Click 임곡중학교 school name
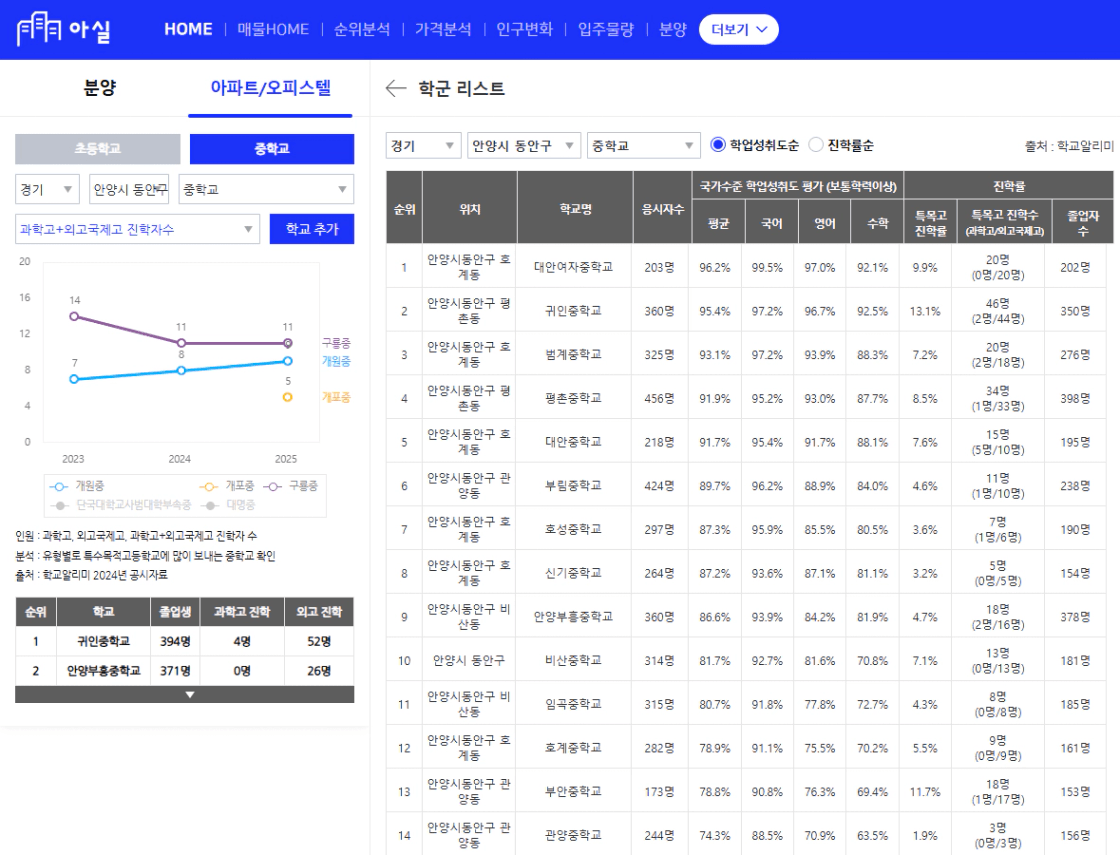 click(x=574, y=704)
